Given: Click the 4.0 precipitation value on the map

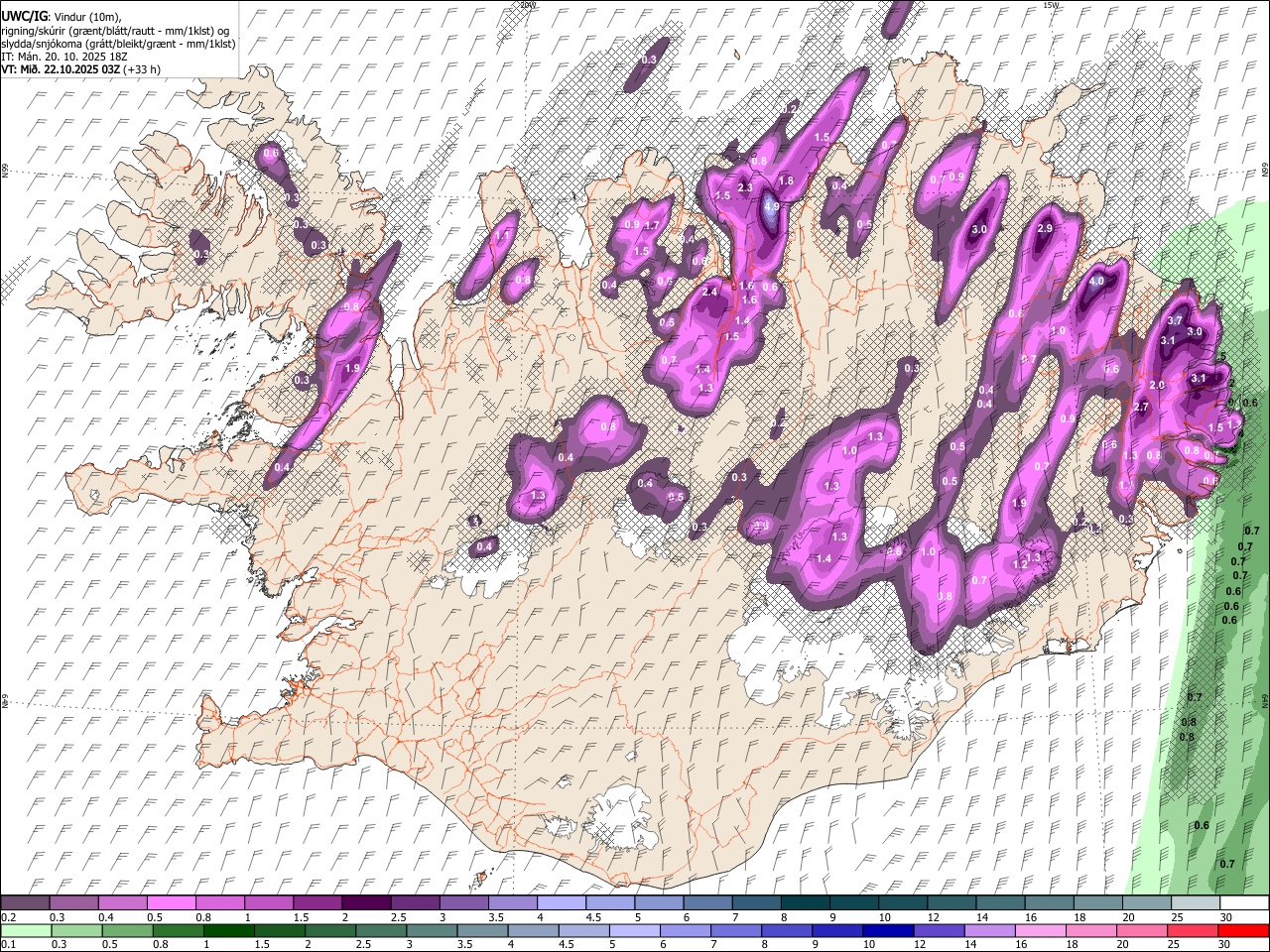Looking at the screenshot, I should pos(1096,282).
